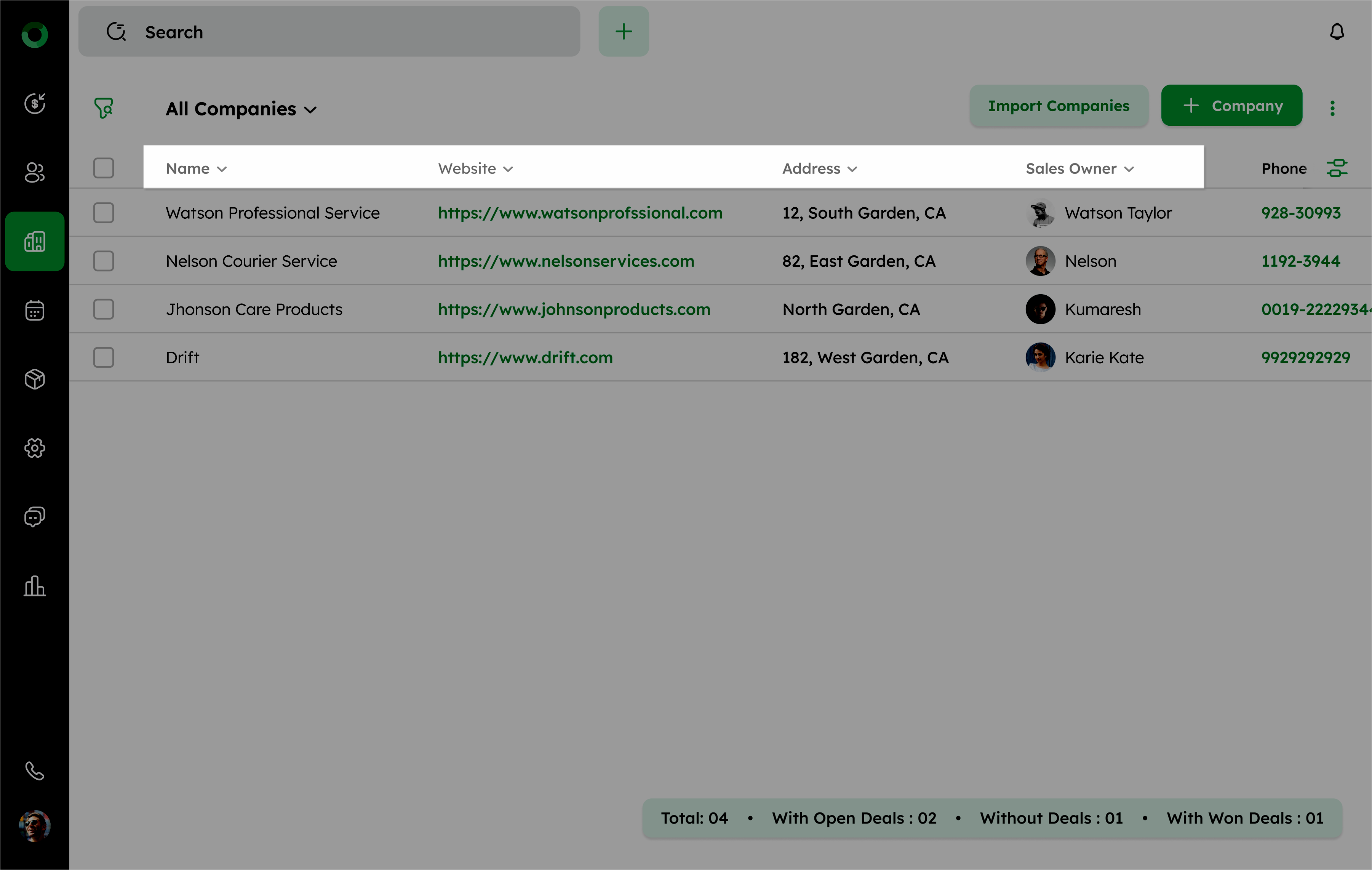Open the nelsonservices.com website link
Viewport: 1372px width, 870px height.
pyautogui.click(x=566, y=261)
